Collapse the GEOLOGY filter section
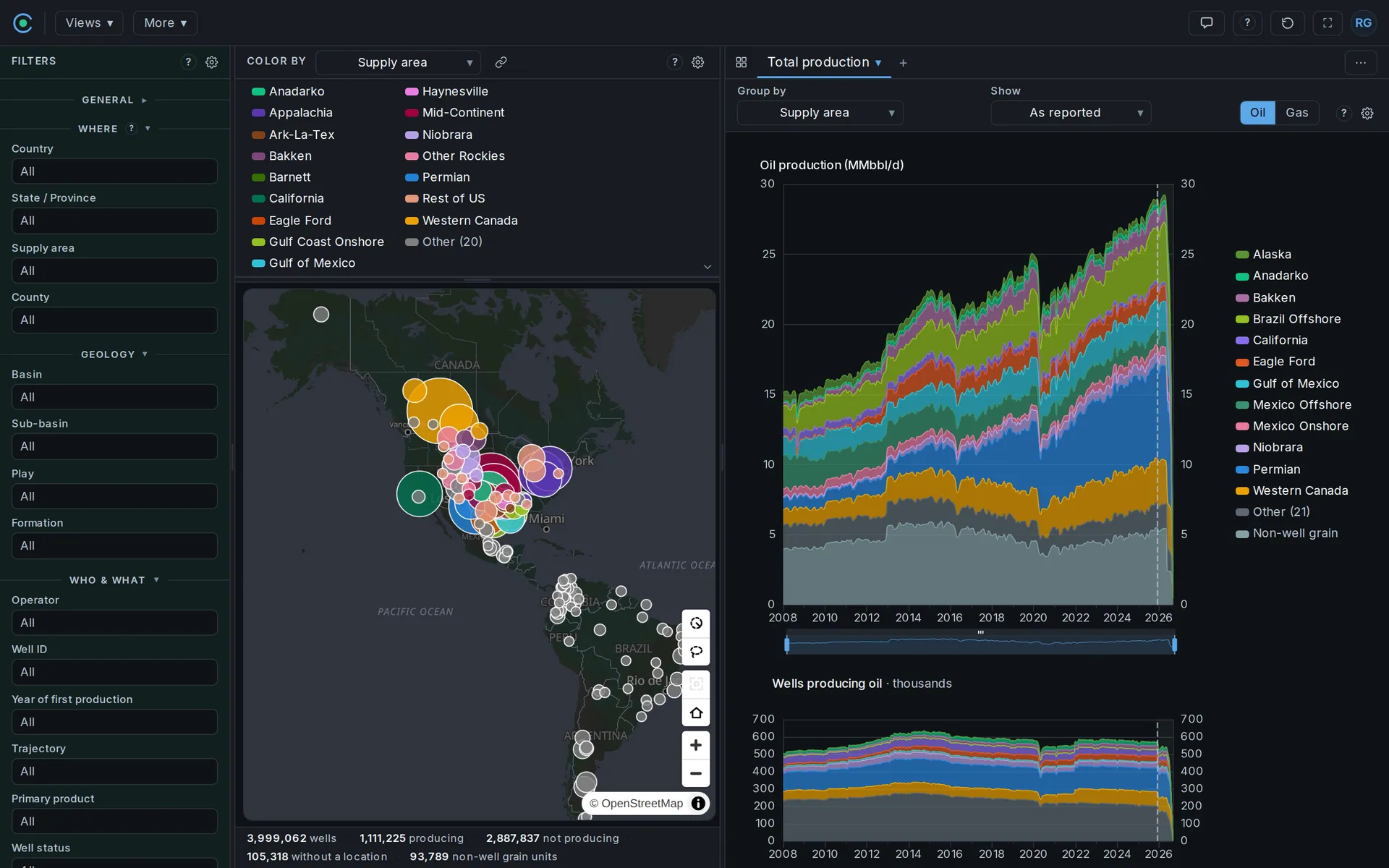The width and height of the screenshot is (1389, 868). (x=114, y=354)
